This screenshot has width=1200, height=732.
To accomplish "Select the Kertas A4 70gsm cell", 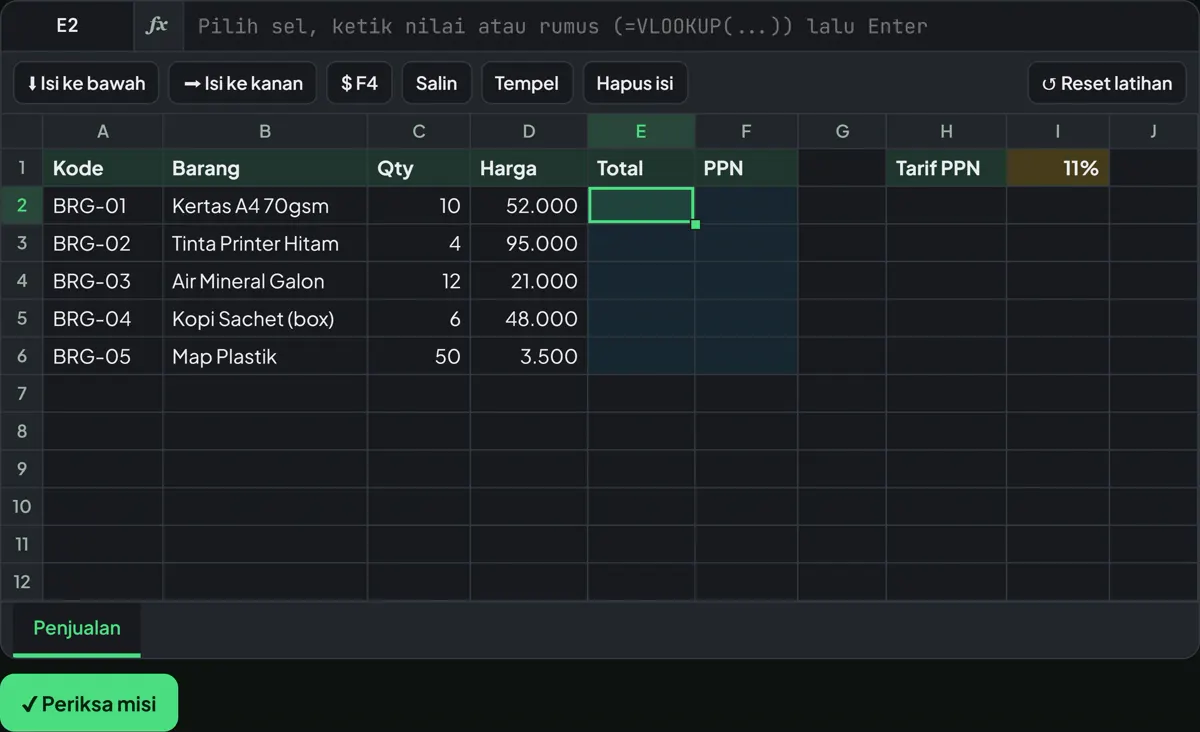I will coord(265,206).
